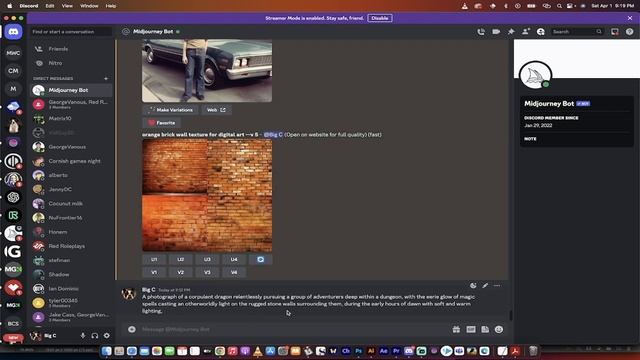The image size is (640, 360).
Task: Click the Search field in header
Action: (x=577, y=31)
